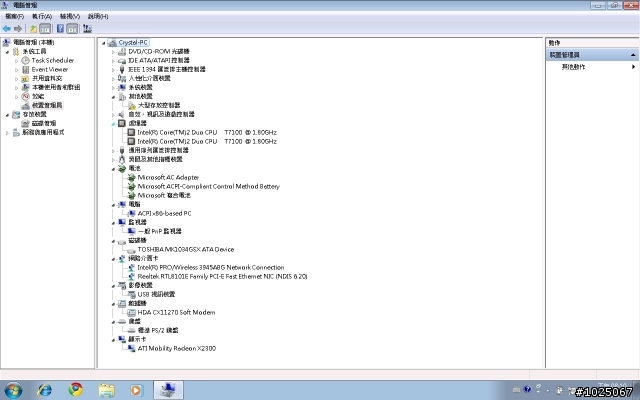Collapse the 其他裝置 category
The height and width of the screenshot is (400, 640).
tap(113, 97)
